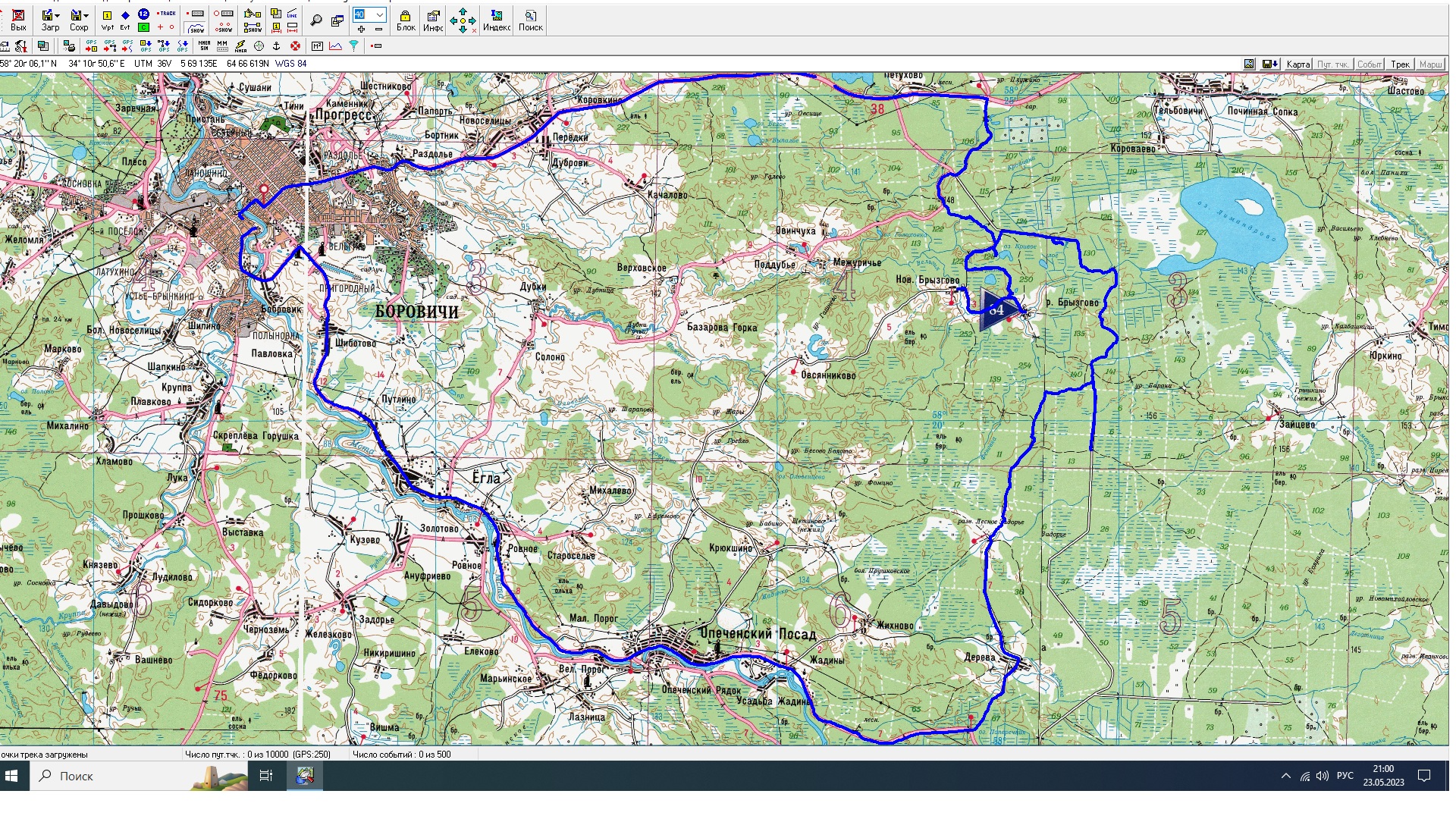Click the OziExplorer taskbar app icon
This screenshot has width=1456, height=819.
(x=305, y=776)
